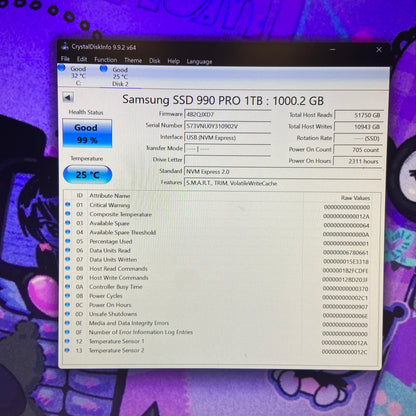Click the ID column header

pyautogui.click(x=80, y=195)
